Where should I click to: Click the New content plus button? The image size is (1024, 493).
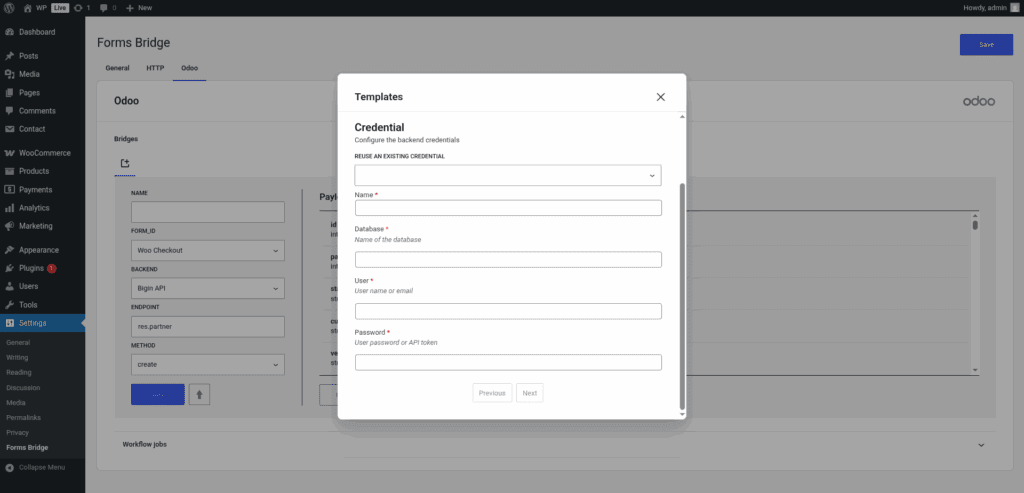point(138,8)
